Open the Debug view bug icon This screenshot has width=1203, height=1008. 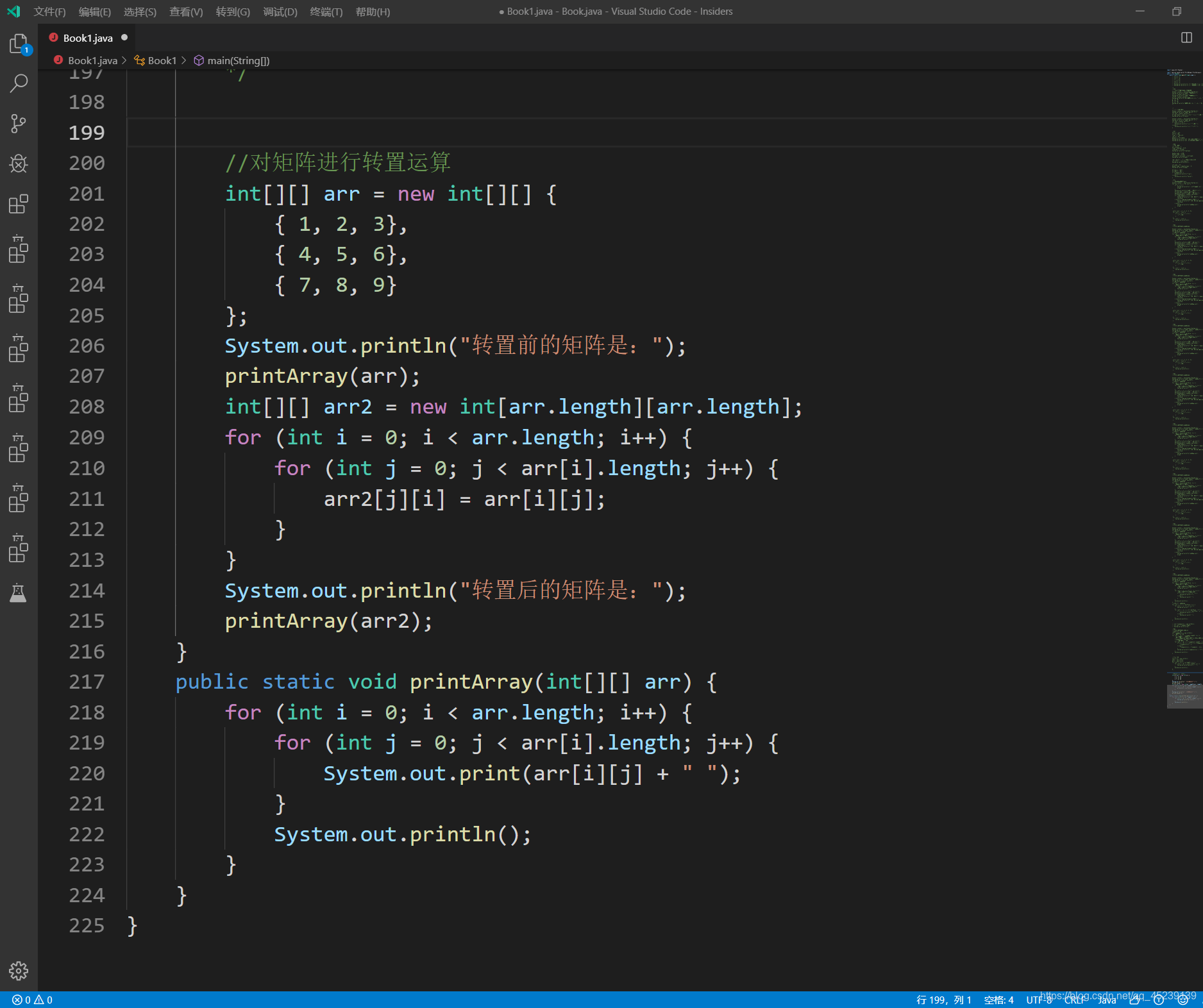tap(19, 164)
